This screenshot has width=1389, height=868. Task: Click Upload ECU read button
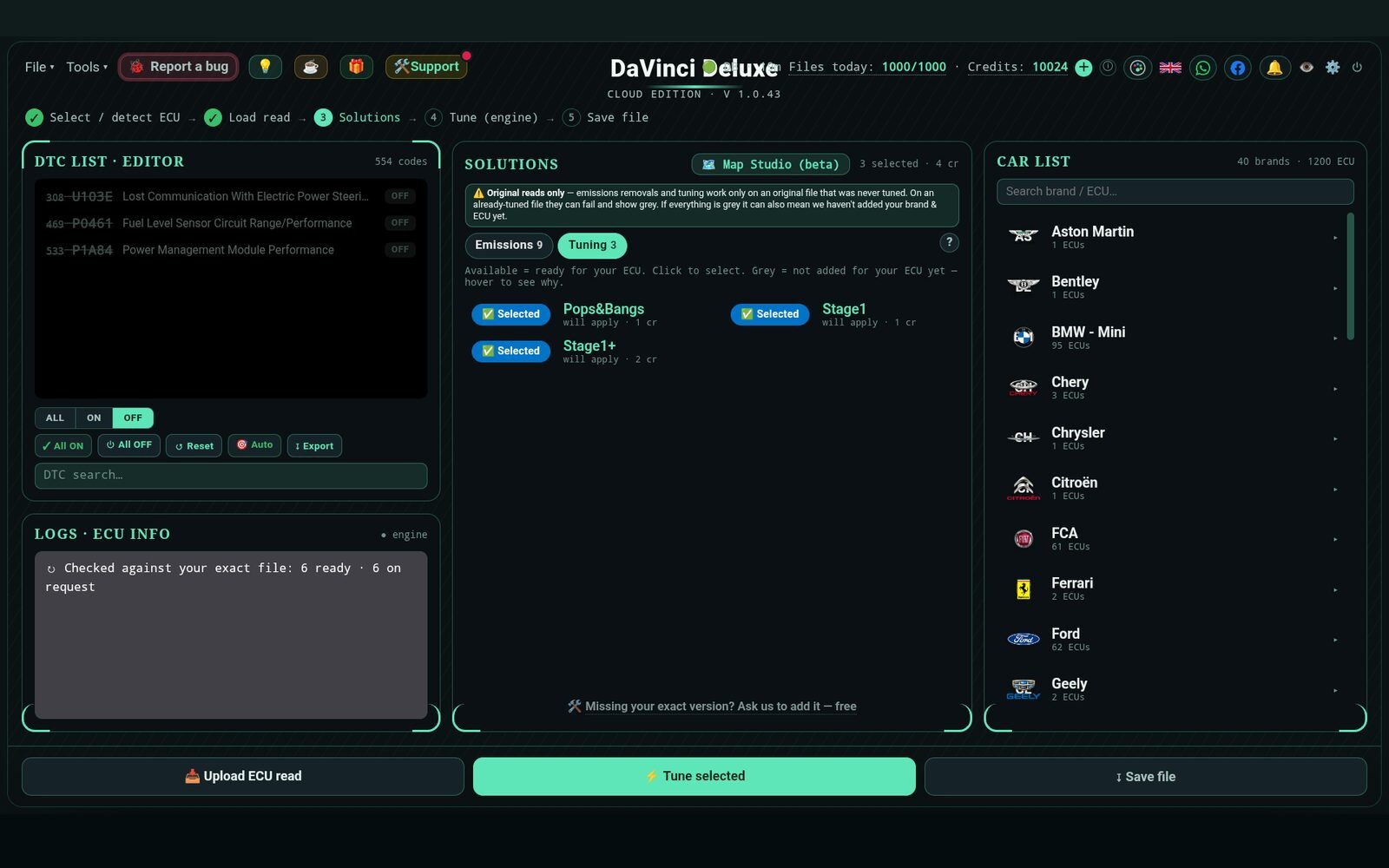243,776
